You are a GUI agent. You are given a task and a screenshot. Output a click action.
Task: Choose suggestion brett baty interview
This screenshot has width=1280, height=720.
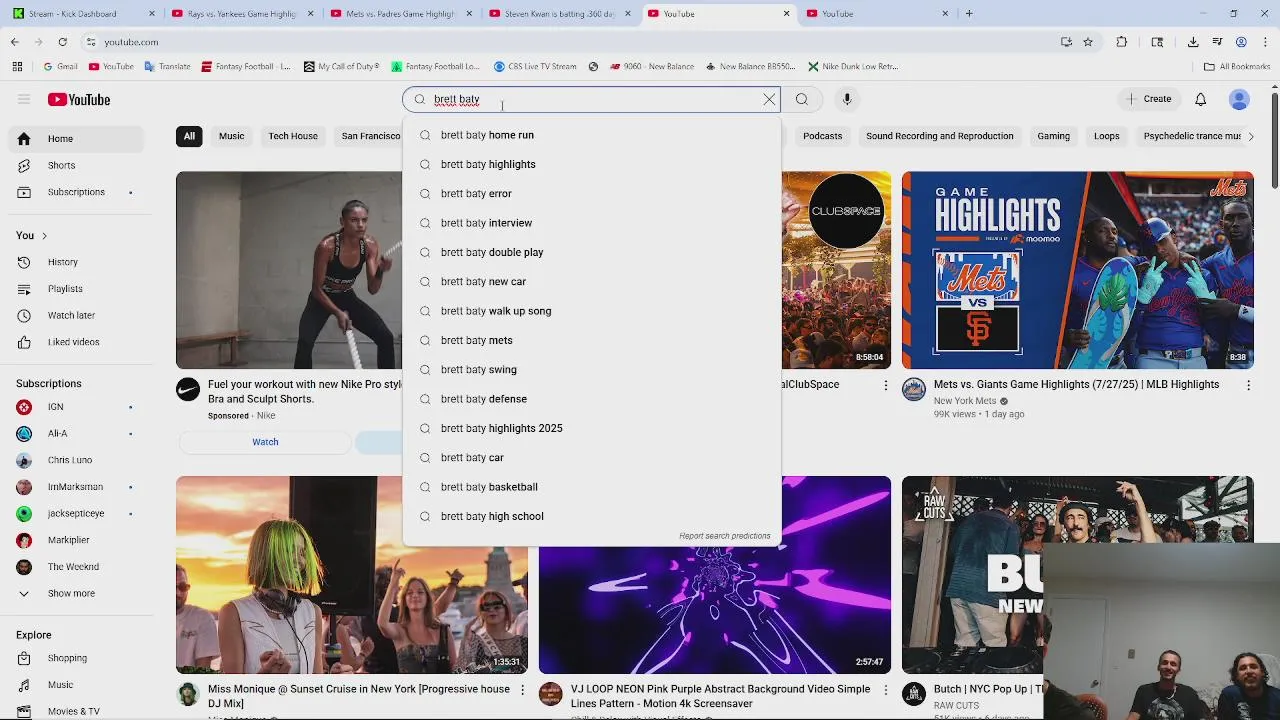[592, 223]
